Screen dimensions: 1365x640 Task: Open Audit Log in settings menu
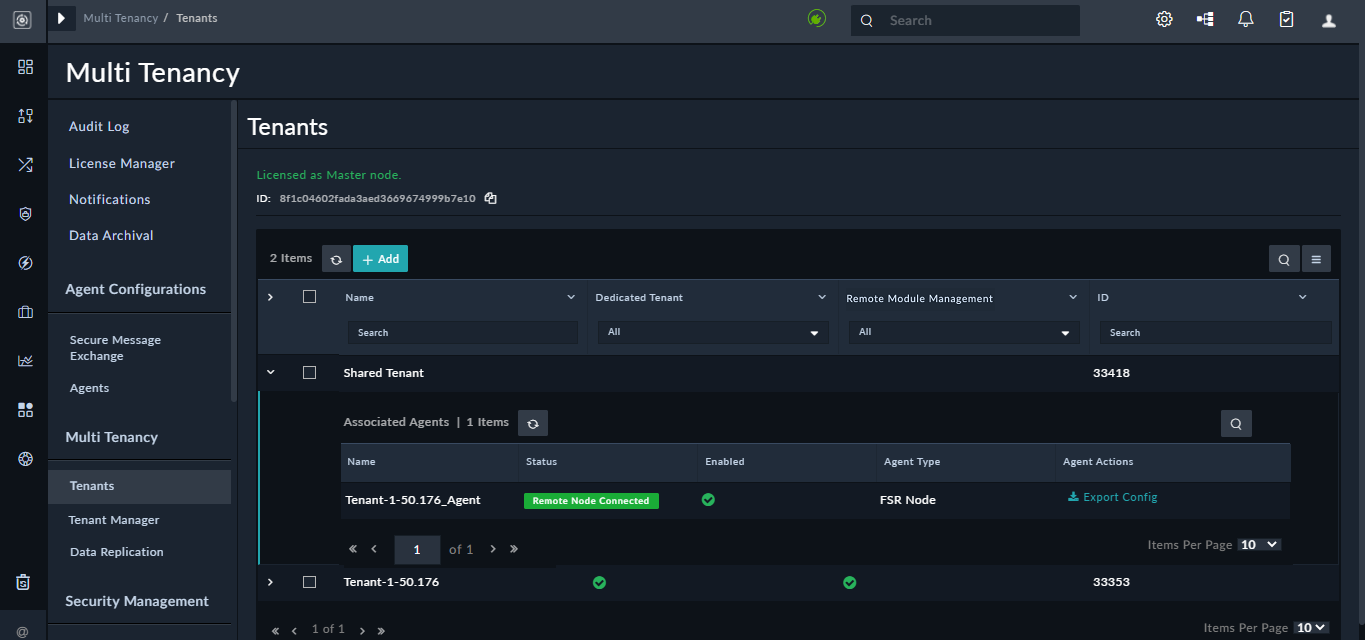(x=99, y=126)
